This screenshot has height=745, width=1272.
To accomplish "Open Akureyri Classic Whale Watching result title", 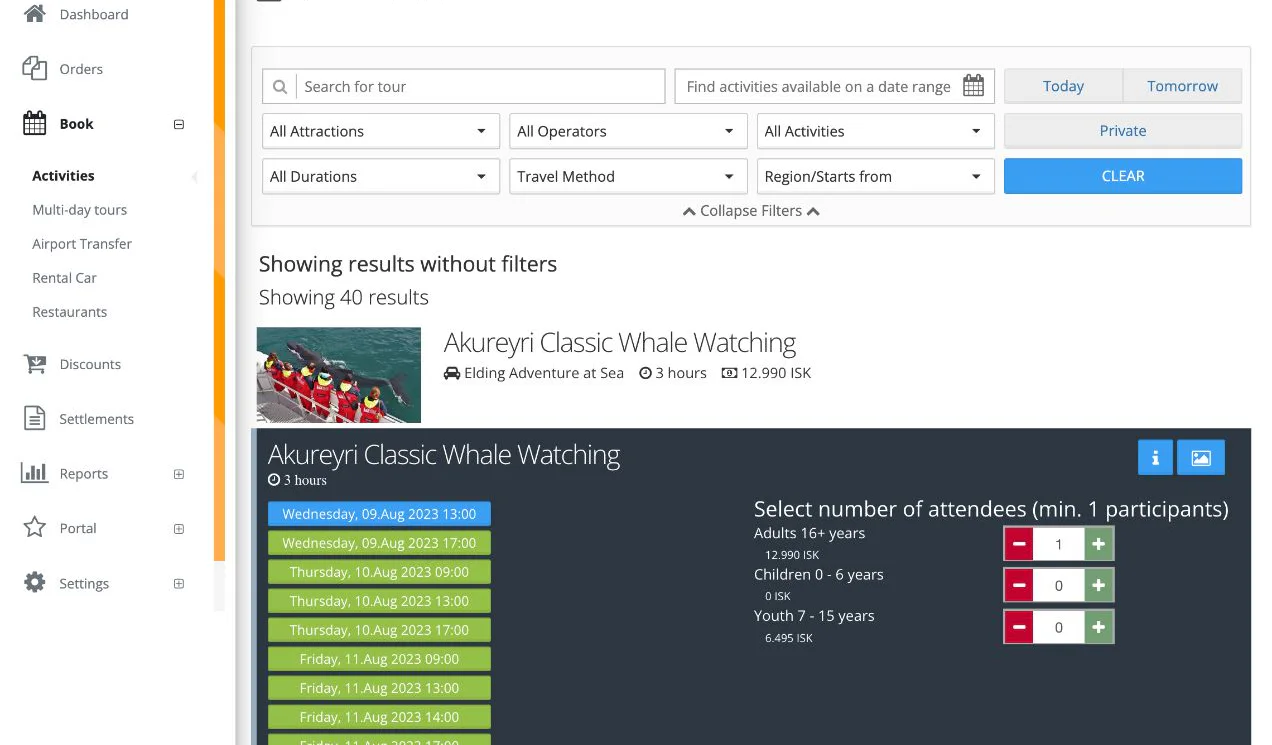I will [620, 343].
